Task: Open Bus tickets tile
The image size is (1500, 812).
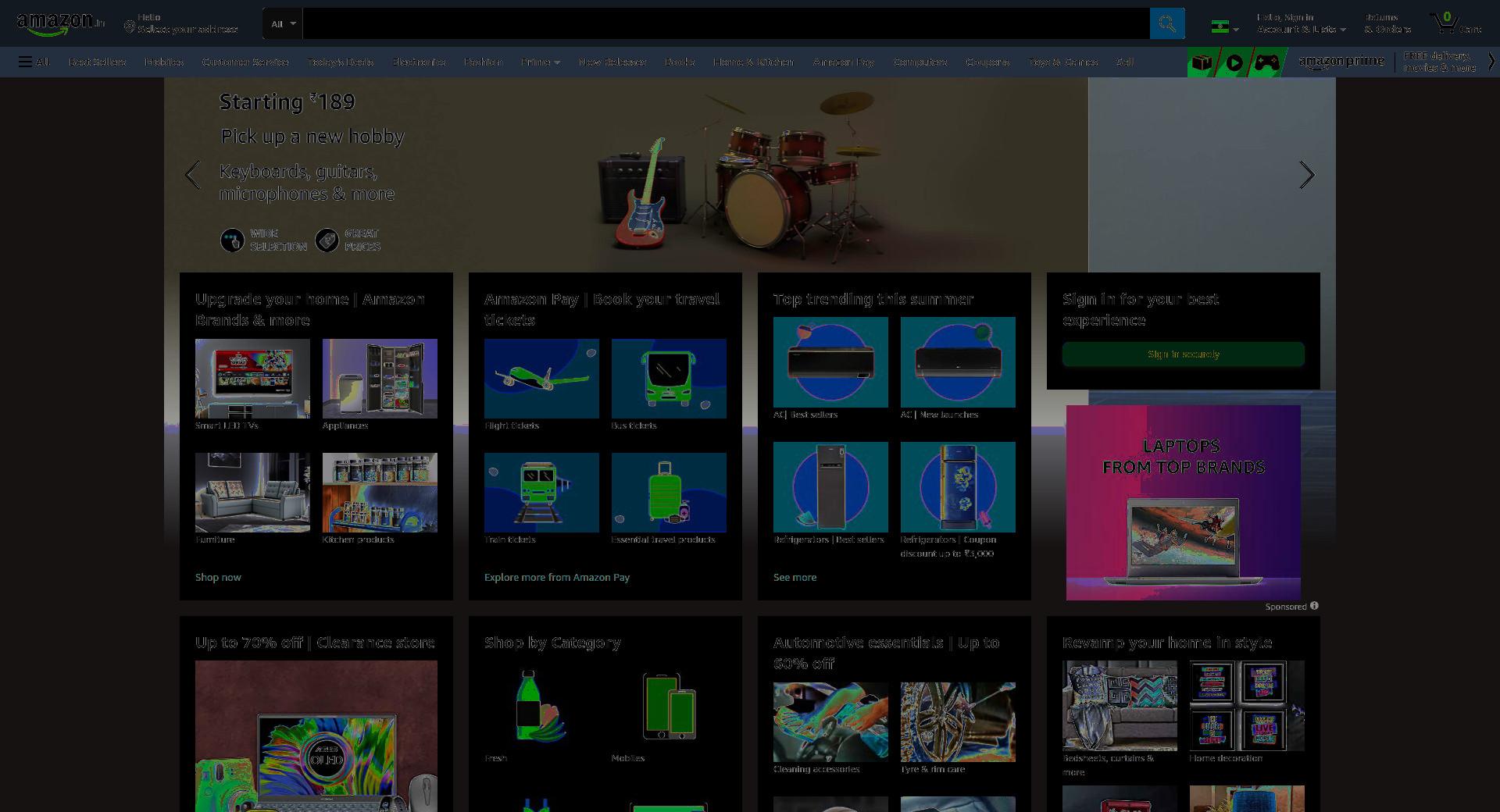Action: (669, 379)
